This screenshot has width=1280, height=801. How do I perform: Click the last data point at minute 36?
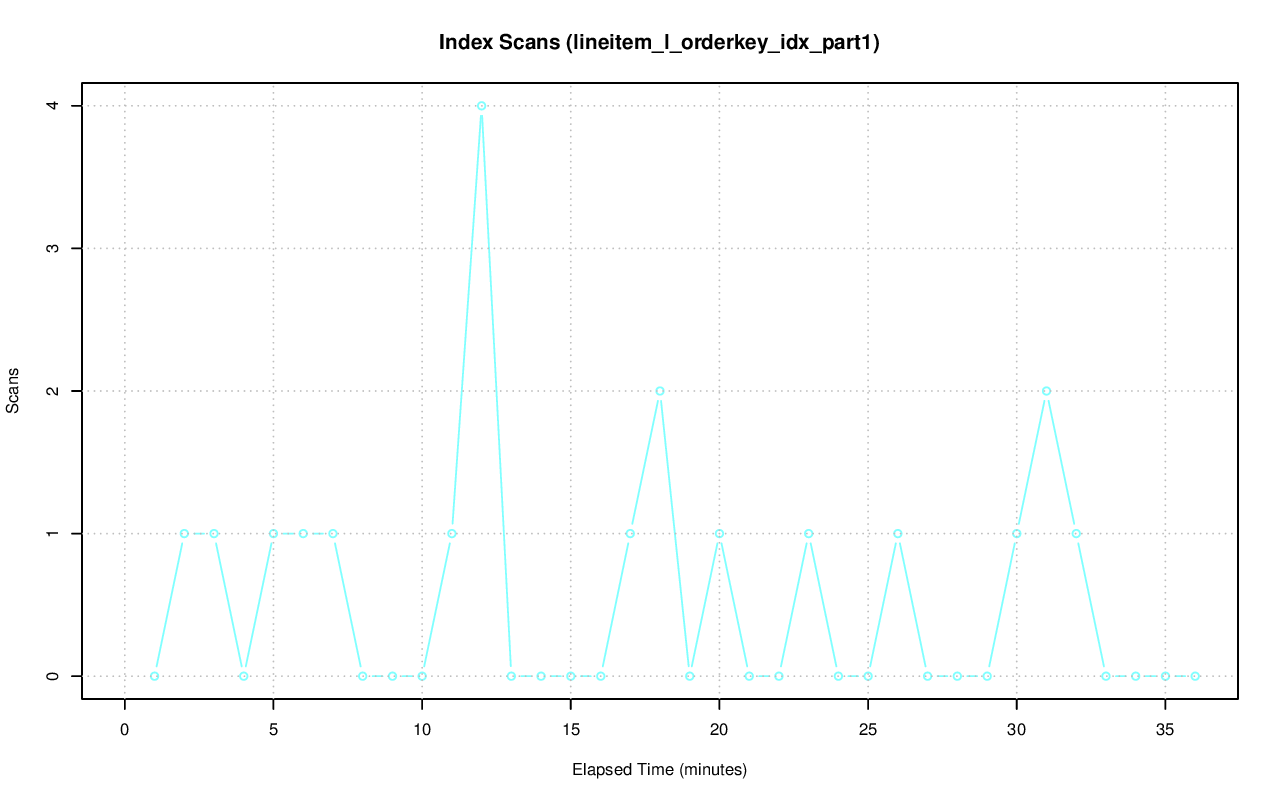(x=1195, y=676)
